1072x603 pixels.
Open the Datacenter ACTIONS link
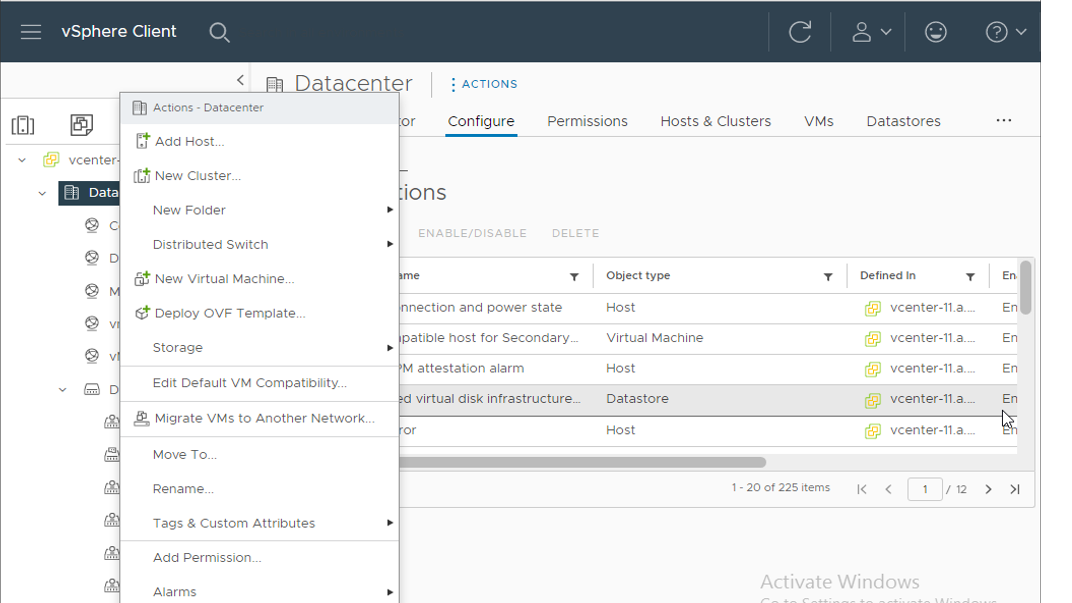(483, 84)
